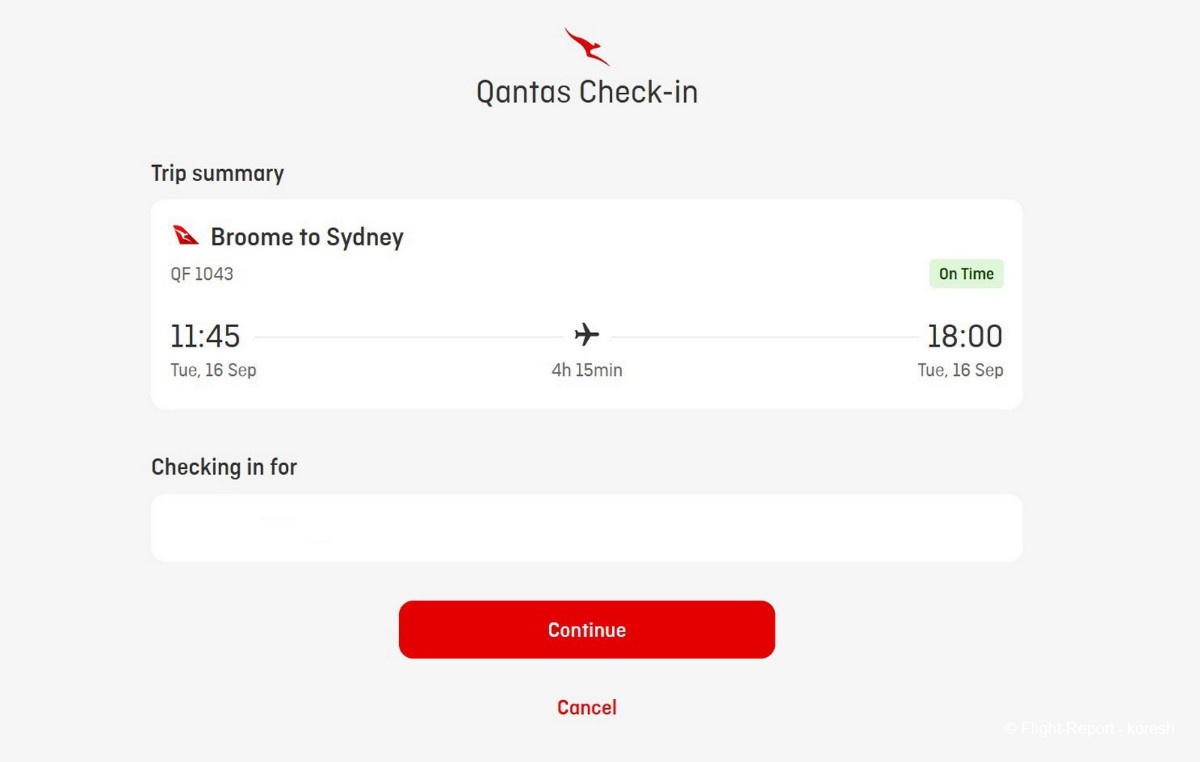Viewport: 1200px width, 762px height.
Task: Click the 4h 15min flight duration
Action: (x=587, y=370)
